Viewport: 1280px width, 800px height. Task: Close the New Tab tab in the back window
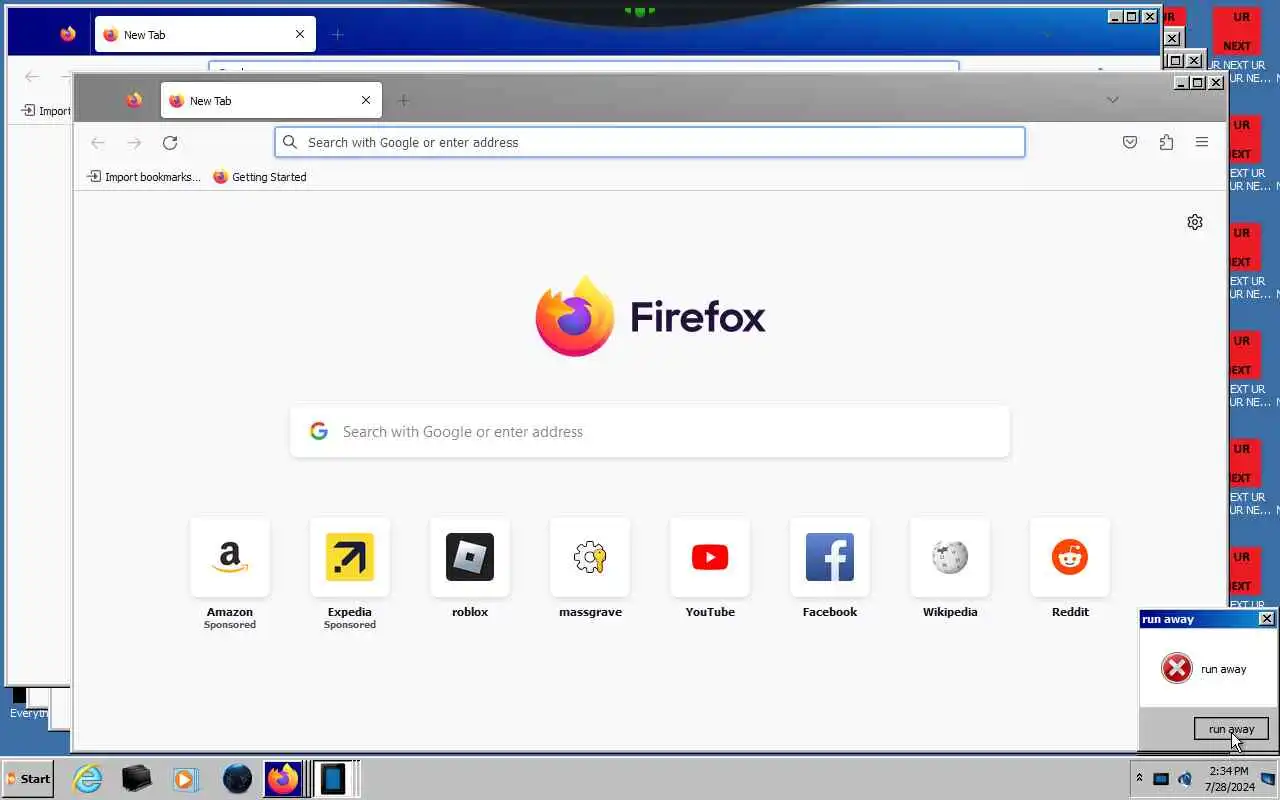[x=300, y=34]
